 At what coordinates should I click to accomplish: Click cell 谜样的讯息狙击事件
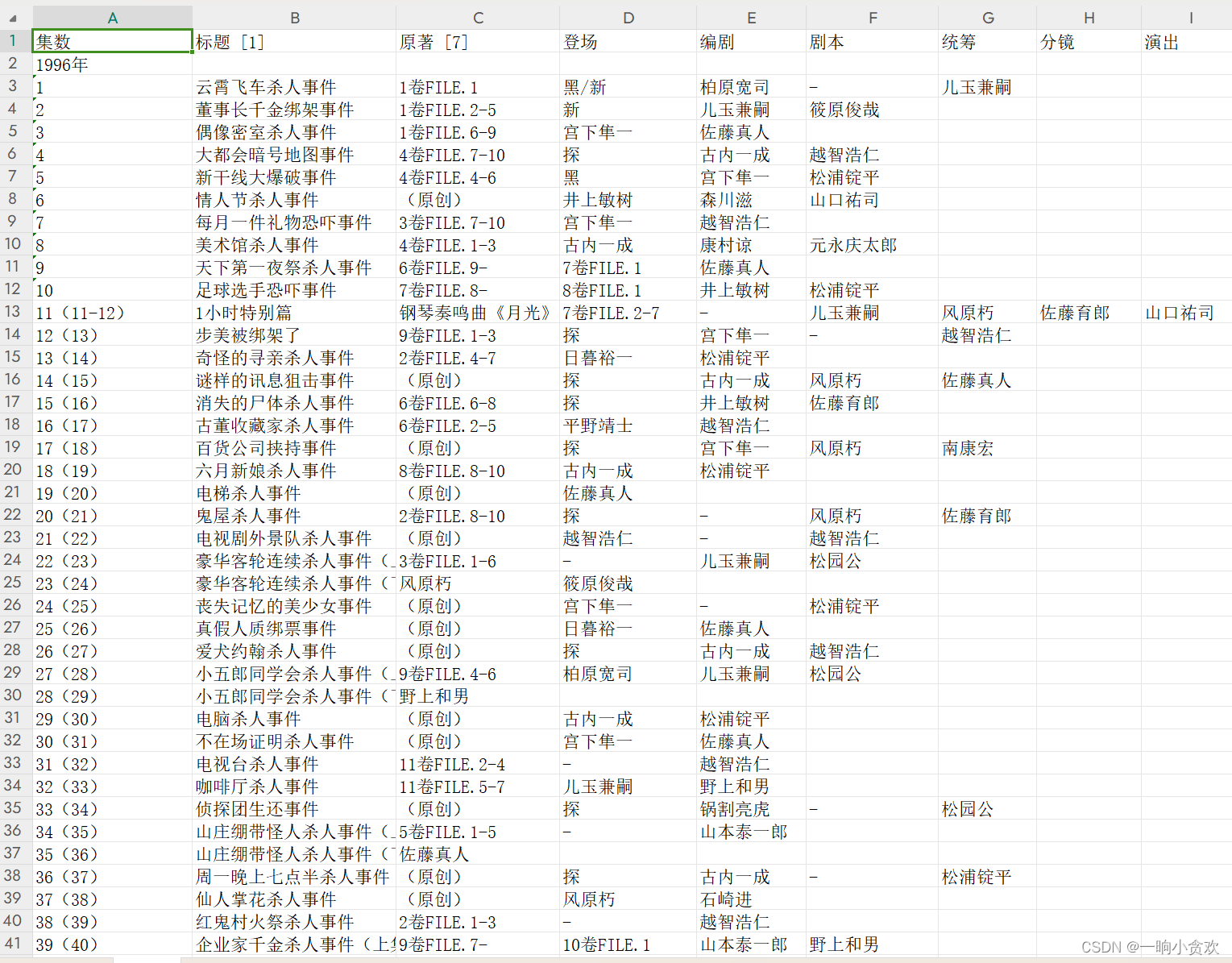295,380
